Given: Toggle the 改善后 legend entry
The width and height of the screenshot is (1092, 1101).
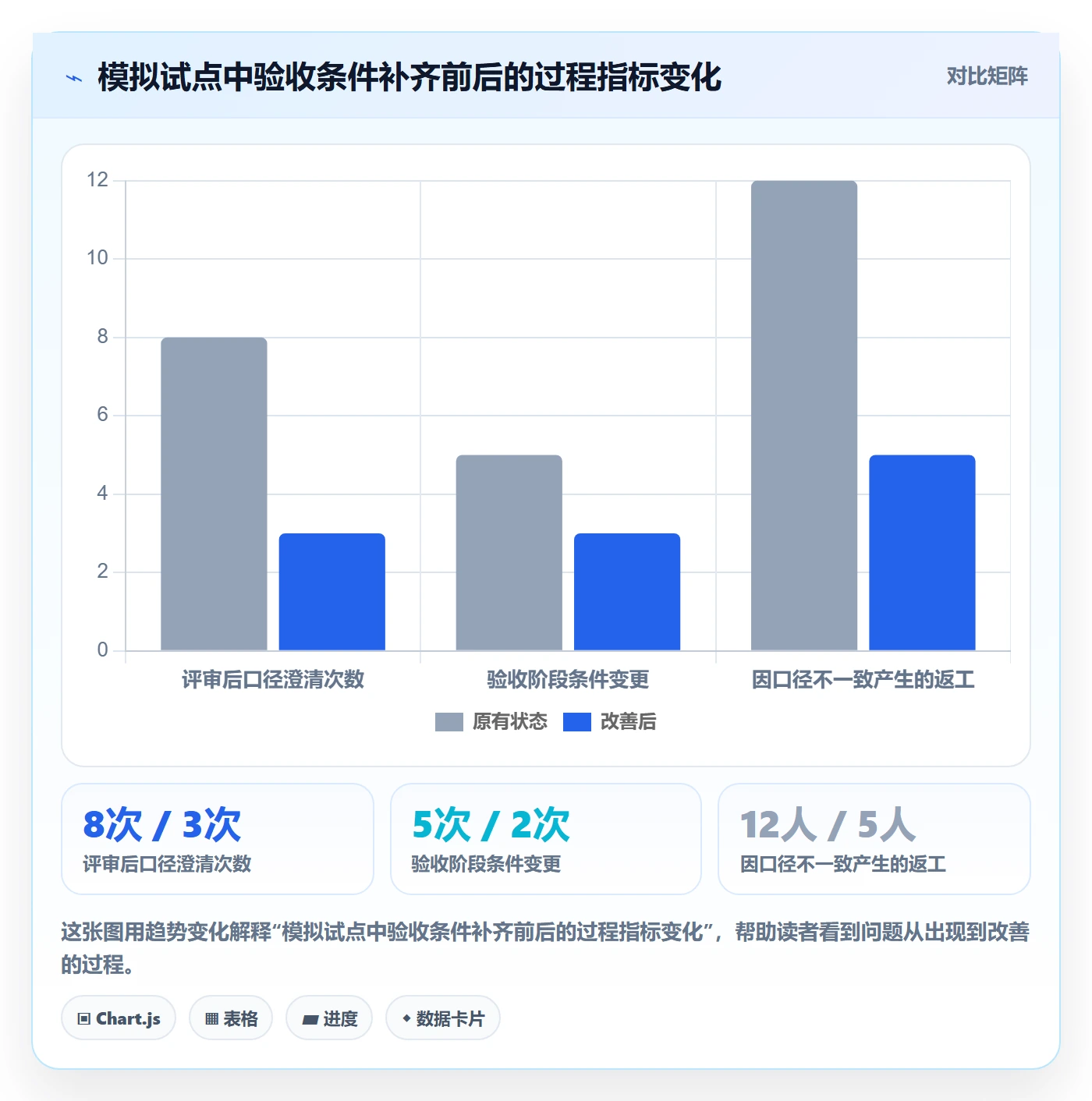Looking at the screenshot, I should (x=609, y=722).
